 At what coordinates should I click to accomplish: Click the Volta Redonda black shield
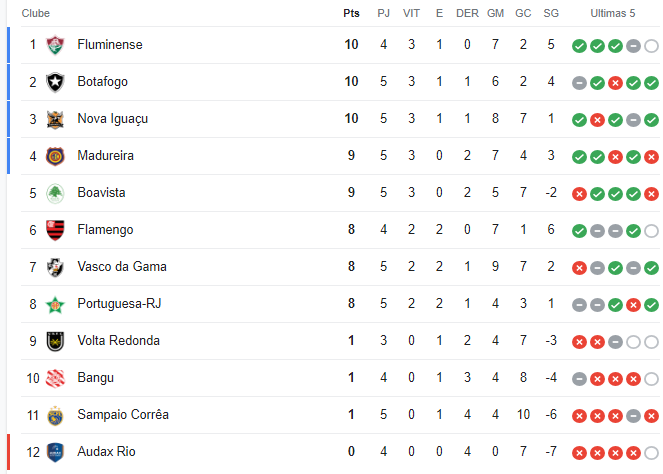[x=55, y=341]
